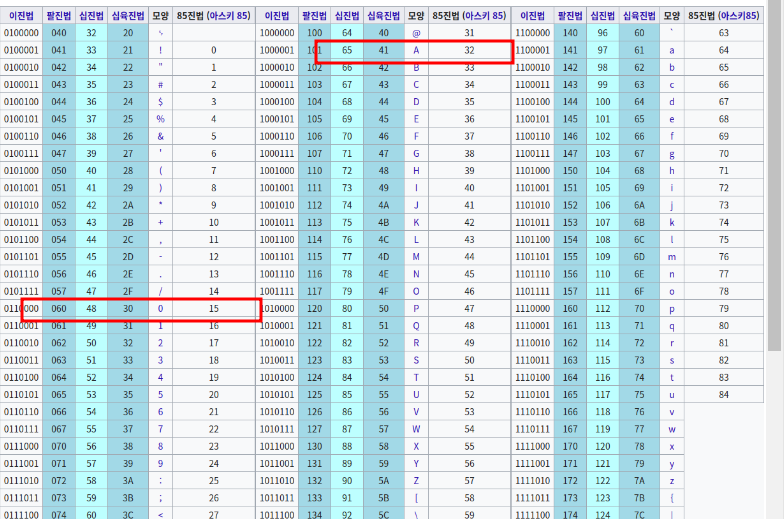This screenshot has height=519, width=784.
Task: Open lowercase t link in row 1110100
Action: (x=672, y=378)
